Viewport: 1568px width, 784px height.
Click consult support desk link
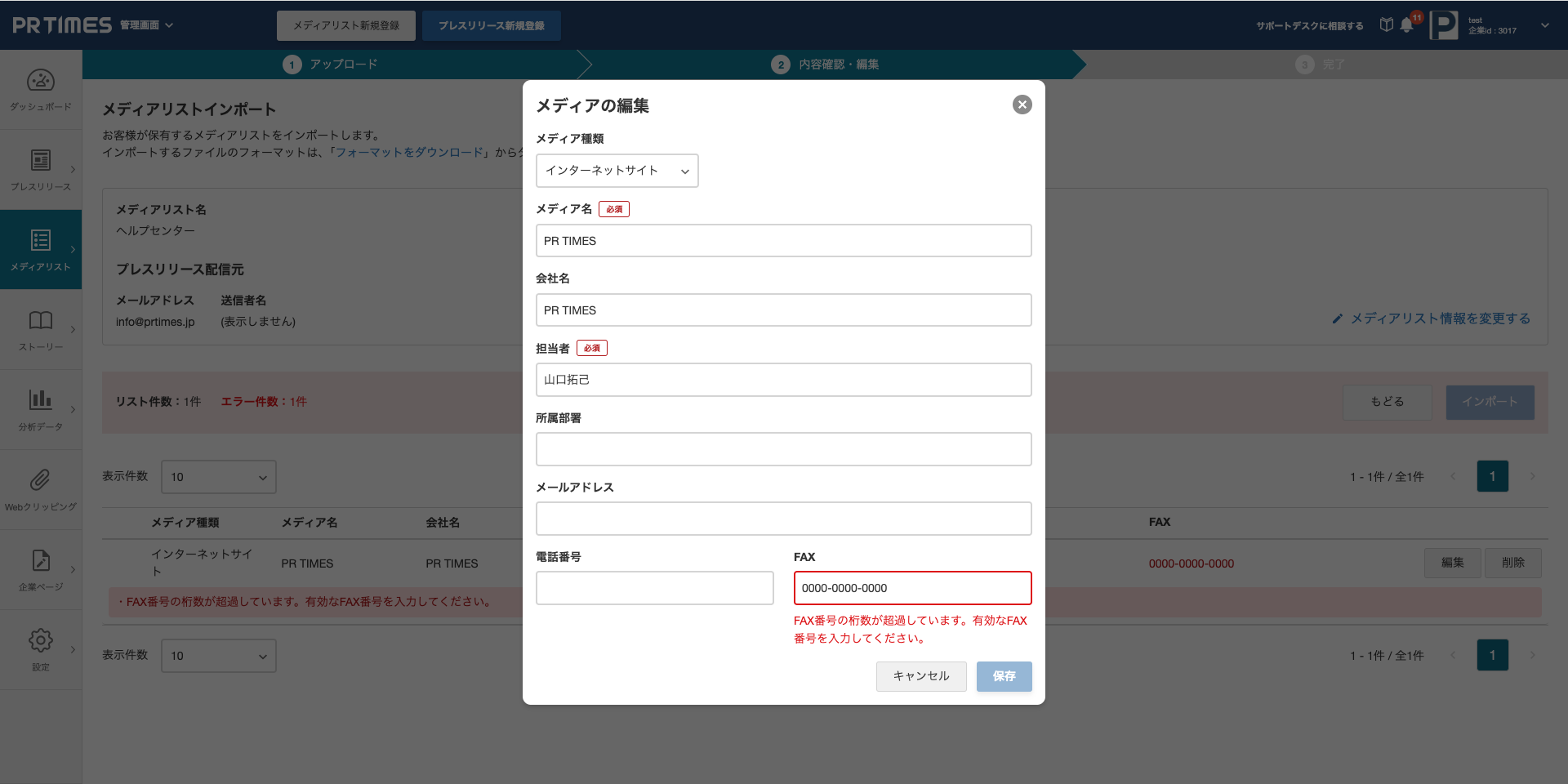coord(1310,26)
